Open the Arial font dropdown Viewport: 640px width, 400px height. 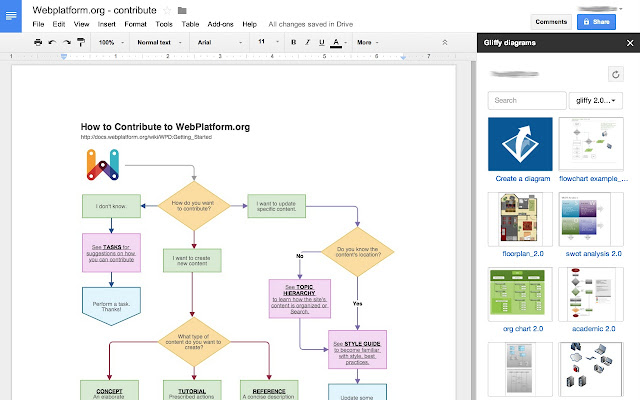click(220, 42)
